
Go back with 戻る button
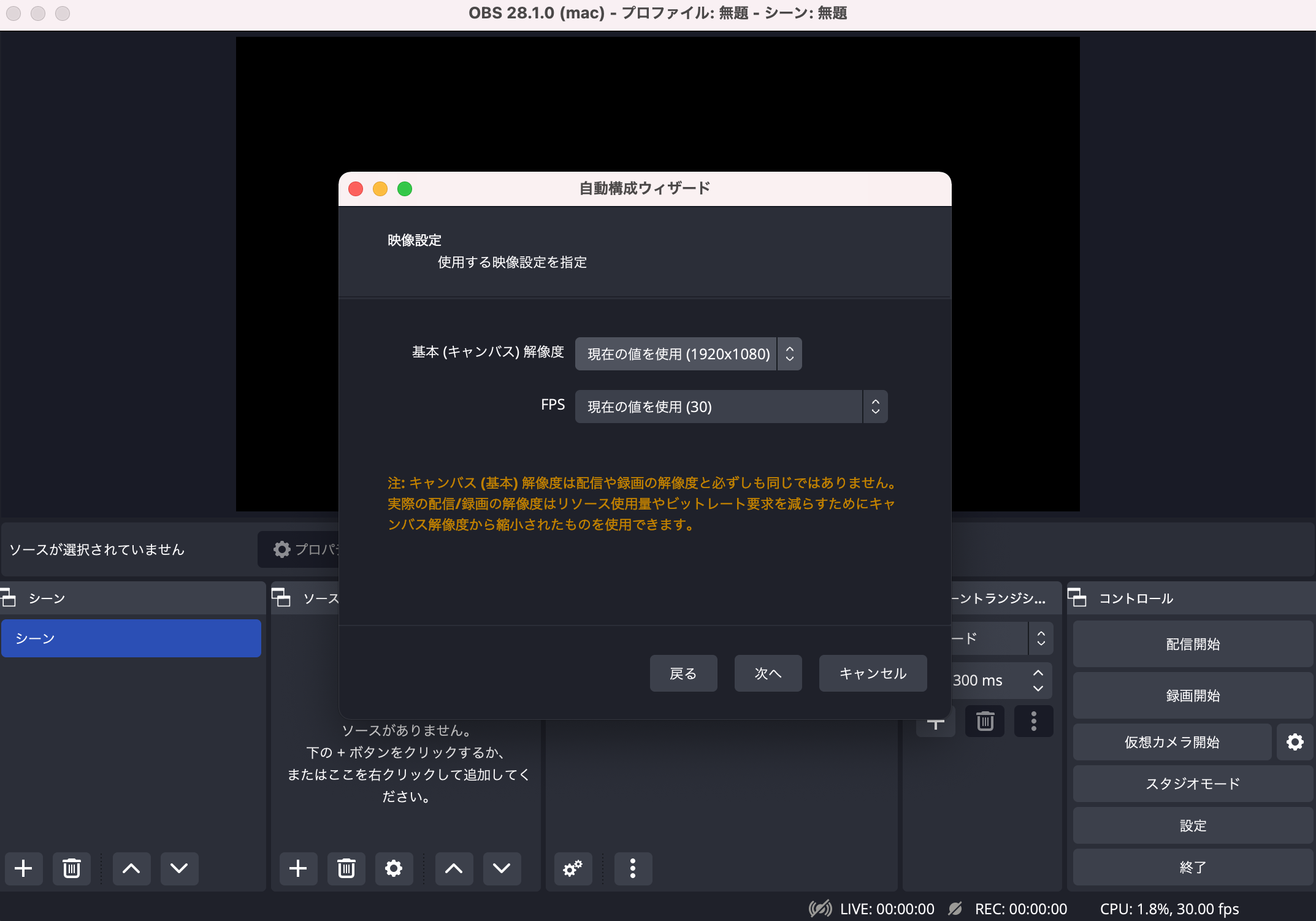(x=683, y=673)
